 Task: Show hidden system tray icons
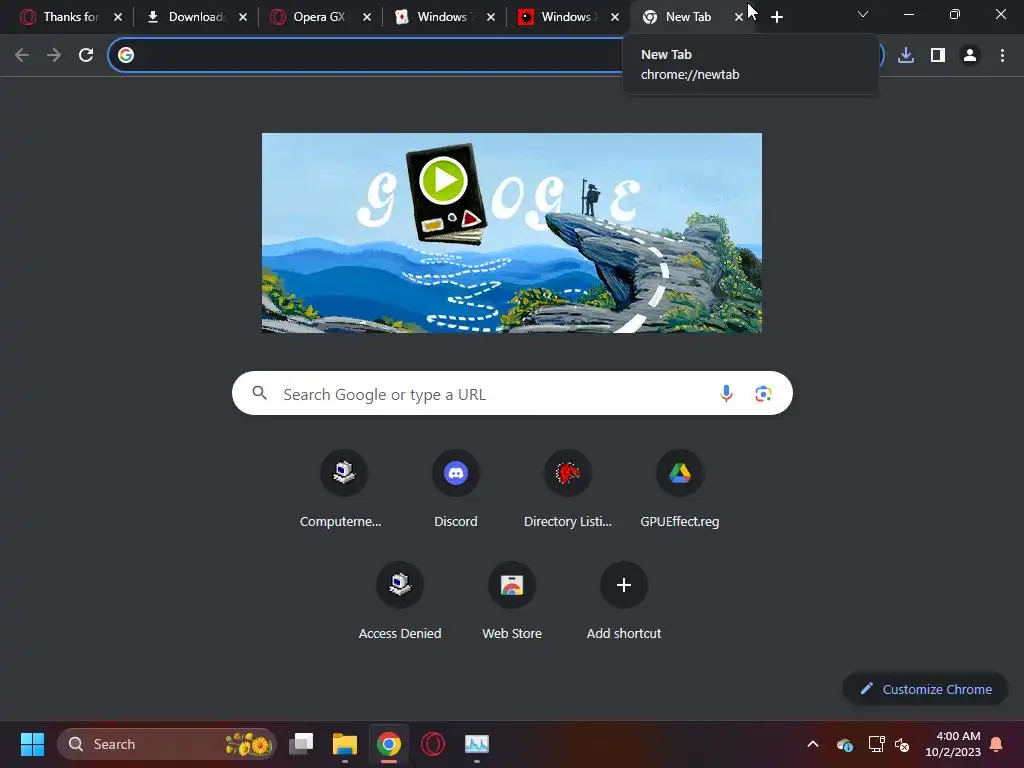[x=813, y=744]
